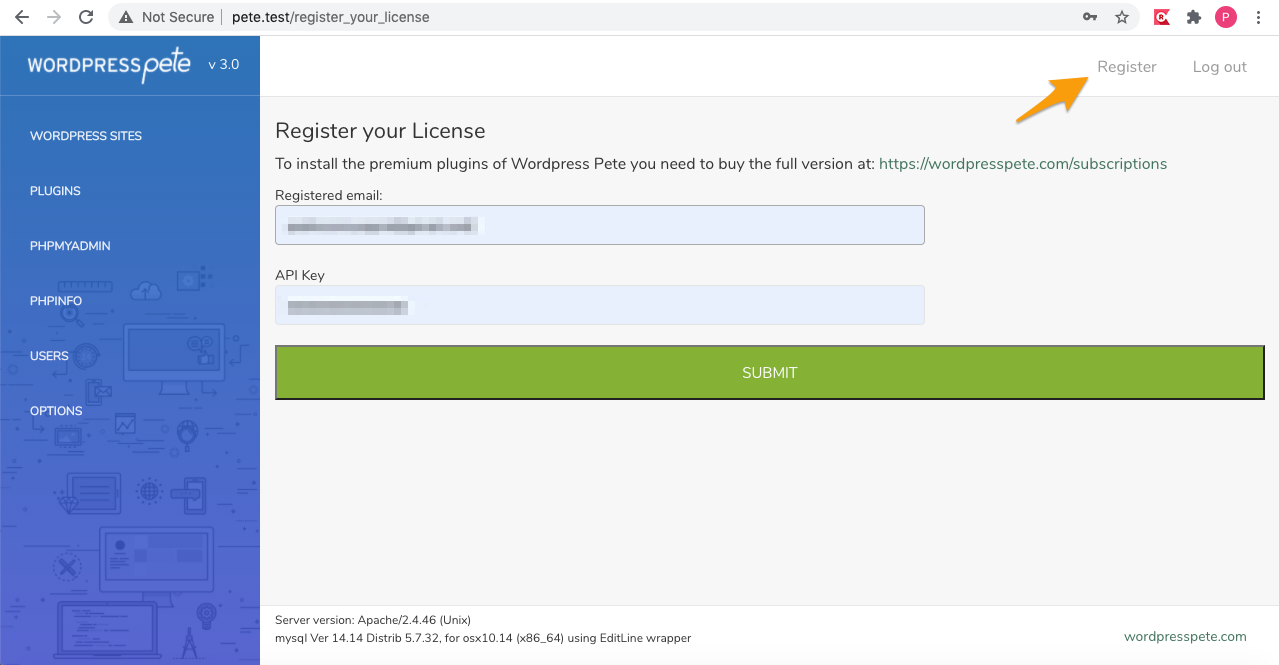Select PHPINFO in the sidebar
Image resolution: width=1279 pixels, height=665 pixels.
56,301
